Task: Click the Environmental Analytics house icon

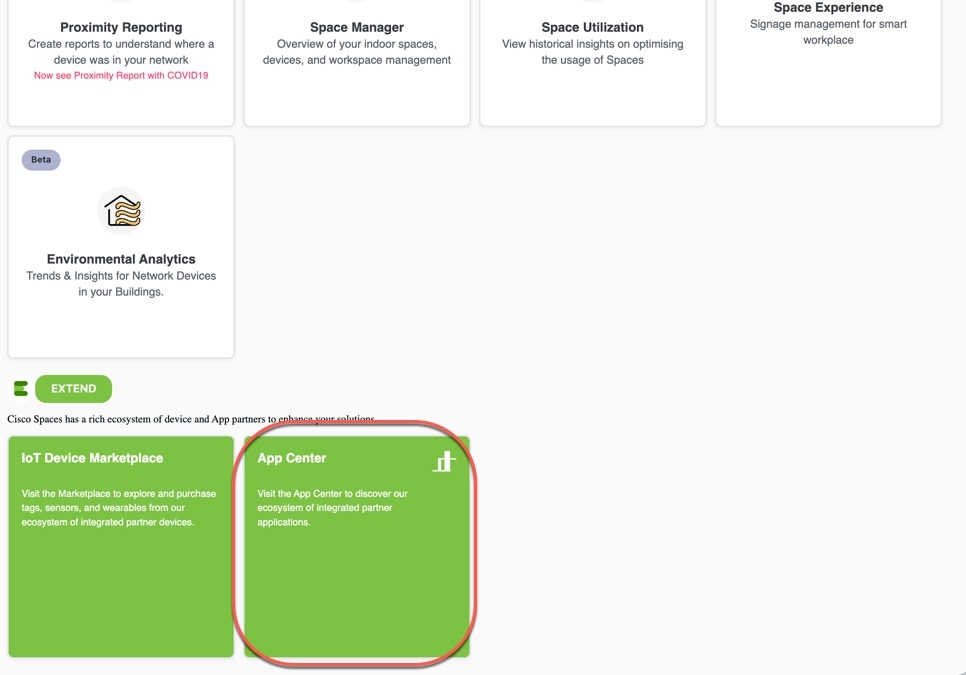Action: tap(121, 211)
